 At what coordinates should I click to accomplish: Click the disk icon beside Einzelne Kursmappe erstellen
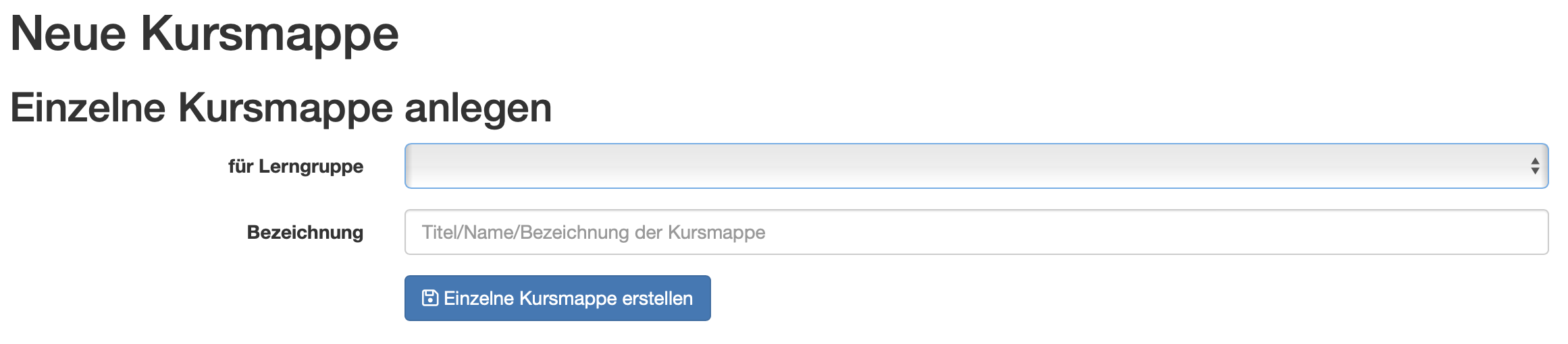coord(429,298)
